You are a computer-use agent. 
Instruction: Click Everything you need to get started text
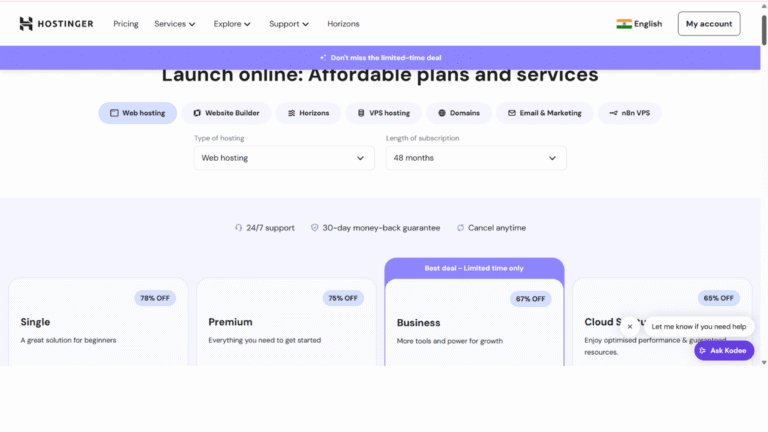click(264, 340)
